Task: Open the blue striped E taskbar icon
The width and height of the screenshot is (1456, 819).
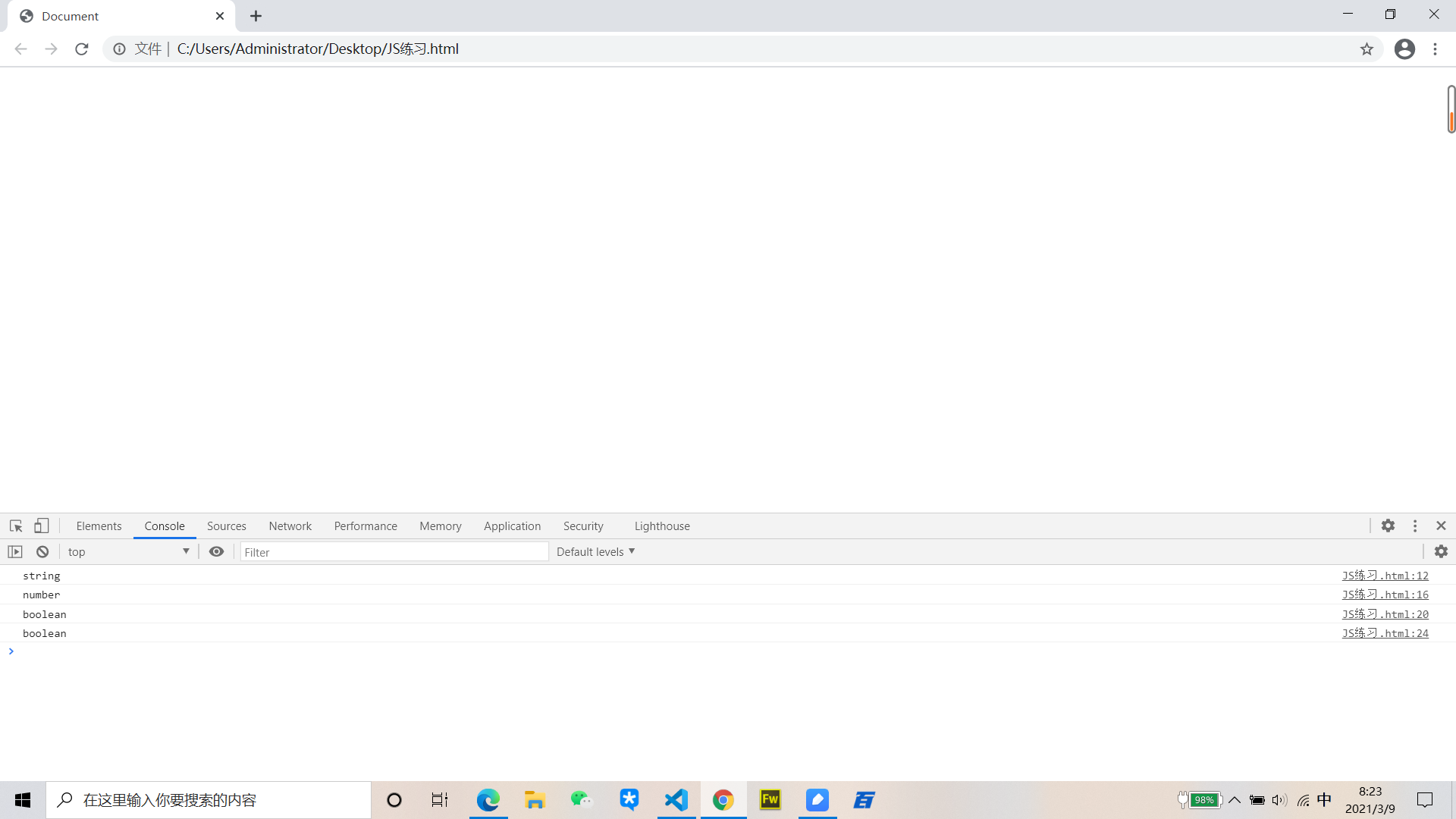Action: (864, 800)
